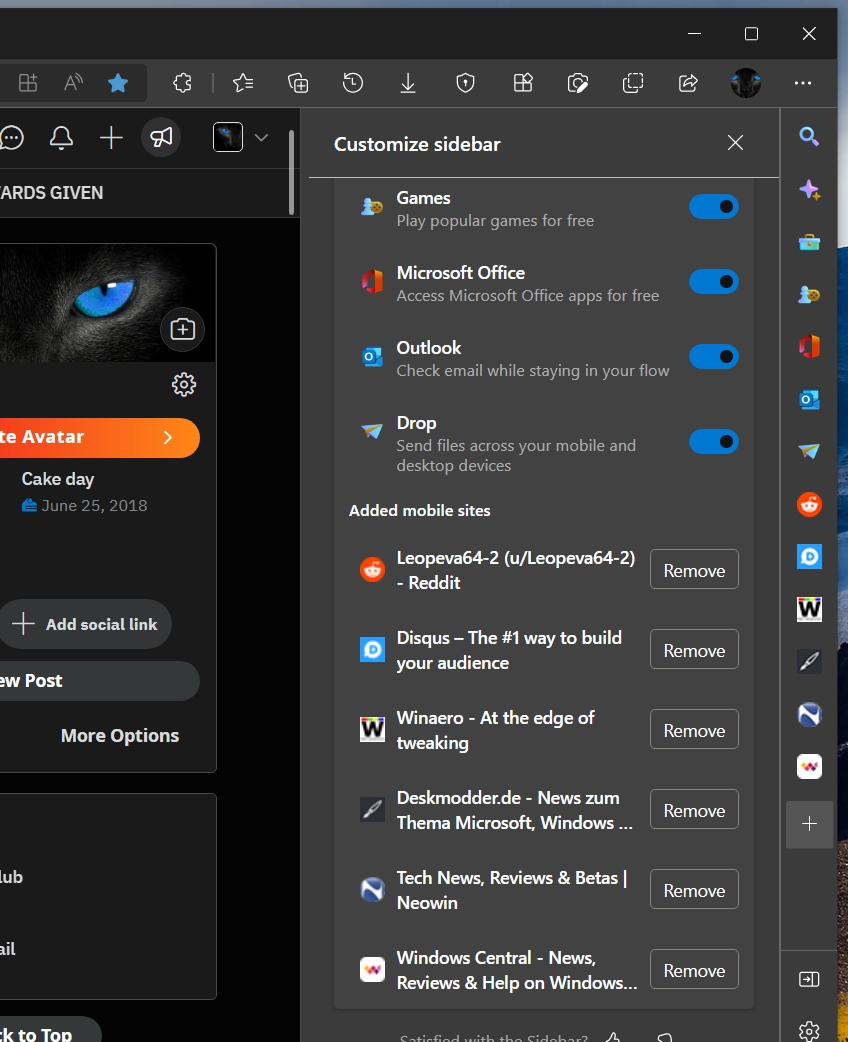
Task: Remove the Windows Central site
Action: [694, 969]
